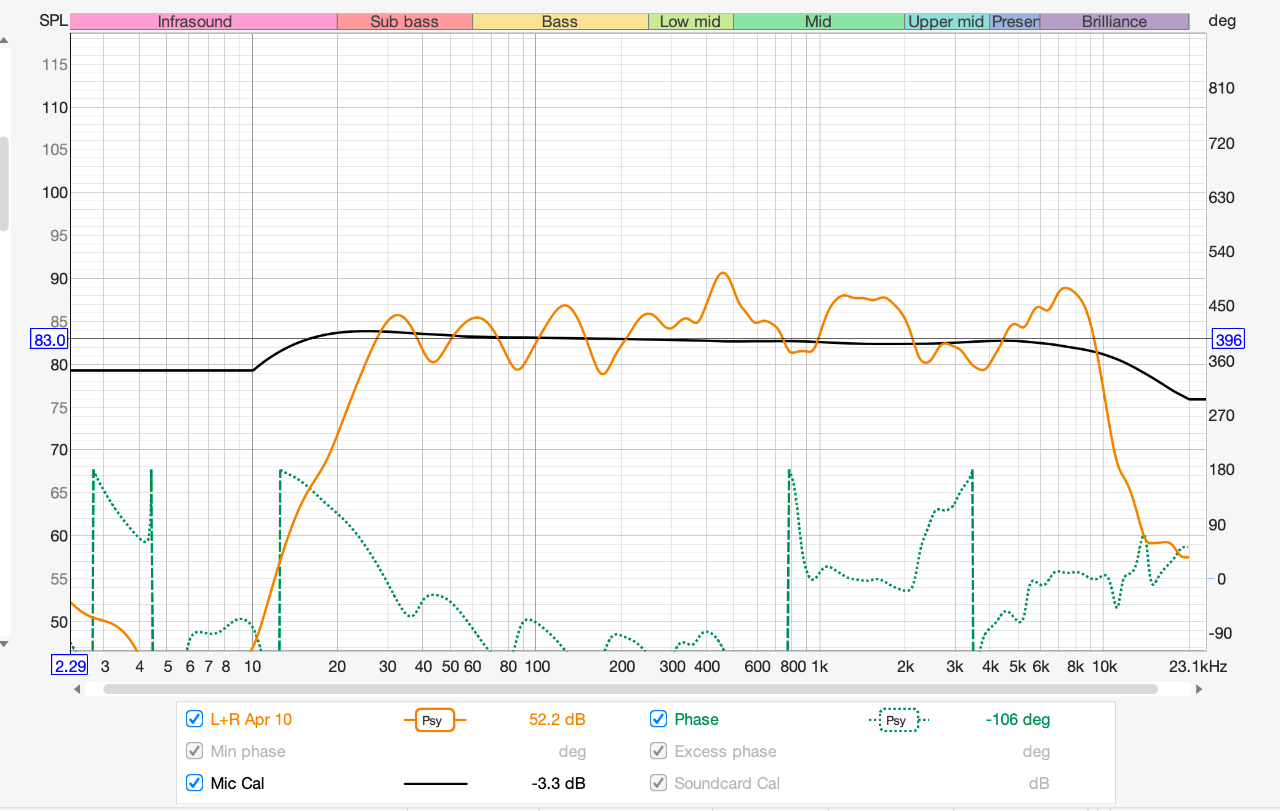Click the 2.29 start frequency value box

click(x=70, y=665)
